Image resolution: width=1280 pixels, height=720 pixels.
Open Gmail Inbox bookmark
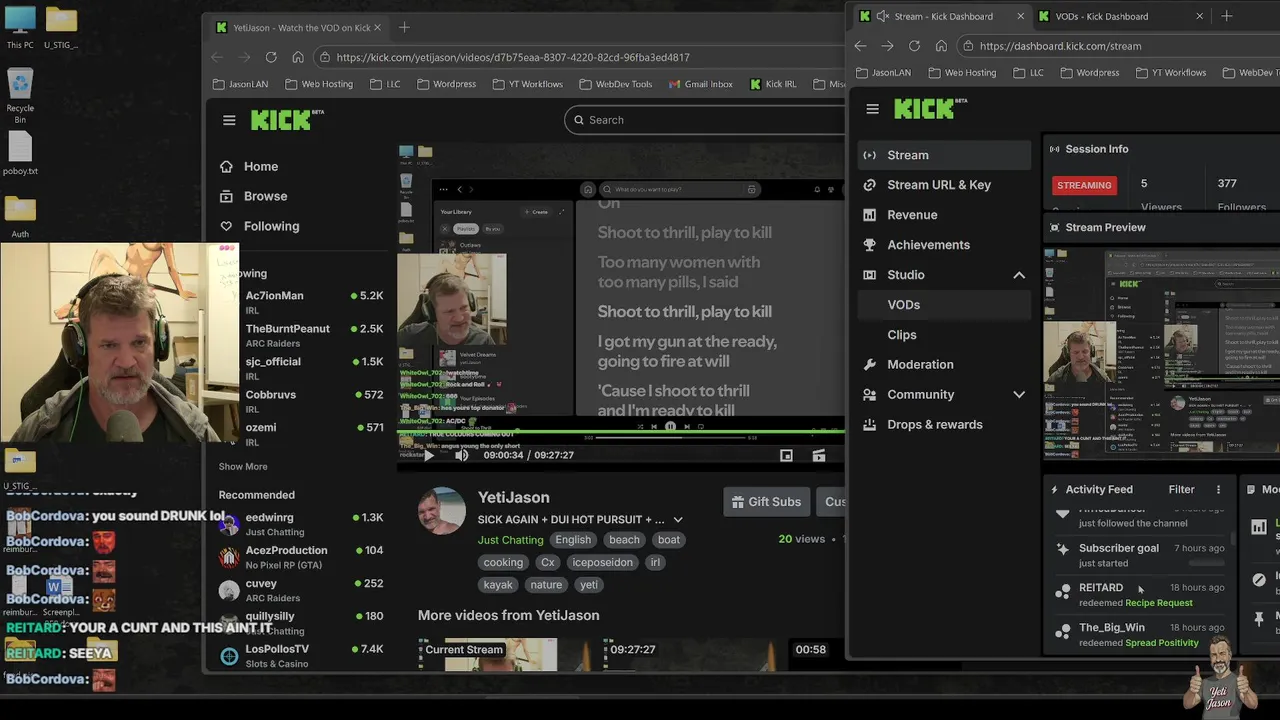[700, 84]
